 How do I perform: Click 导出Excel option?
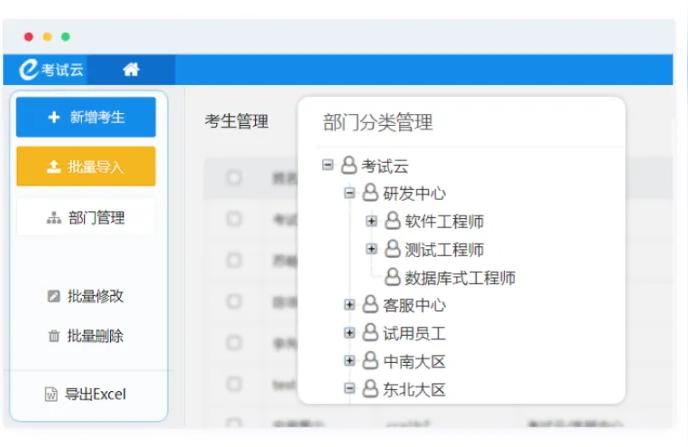[x=86, y=394]
